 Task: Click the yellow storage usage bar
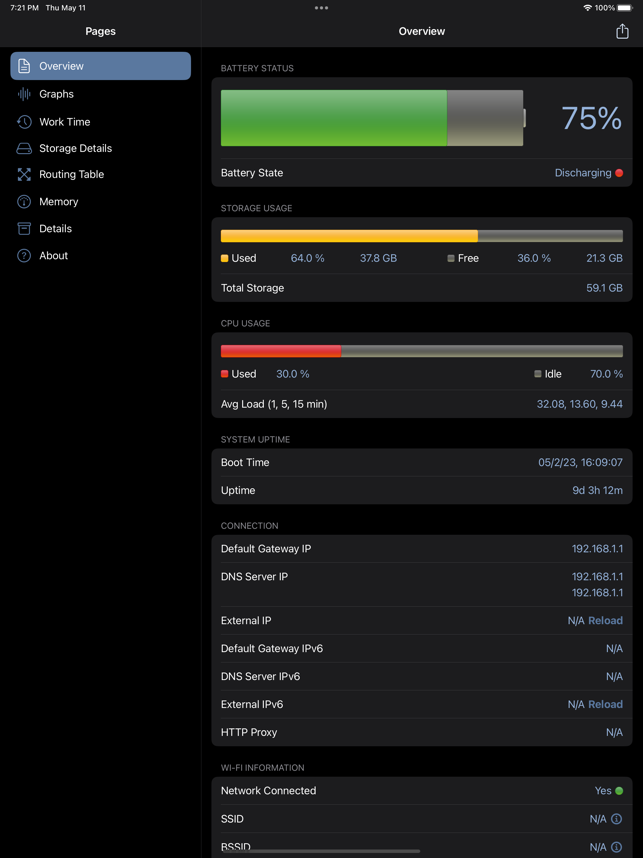click(349, 236)
